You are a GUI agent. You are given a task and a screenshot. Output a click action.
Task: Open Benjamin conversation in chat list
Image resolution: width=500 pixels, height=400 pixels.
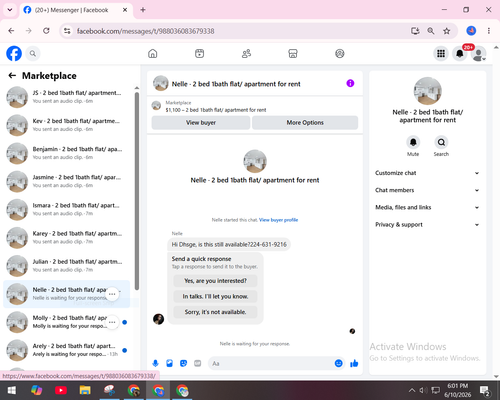click(67, 153)
